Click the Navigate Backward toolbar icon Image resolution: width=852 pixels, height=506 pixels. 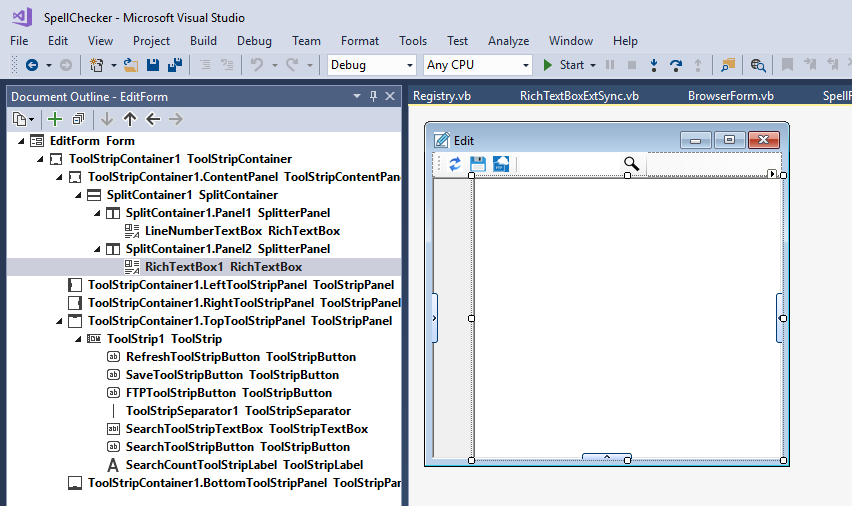click(32, 65)
